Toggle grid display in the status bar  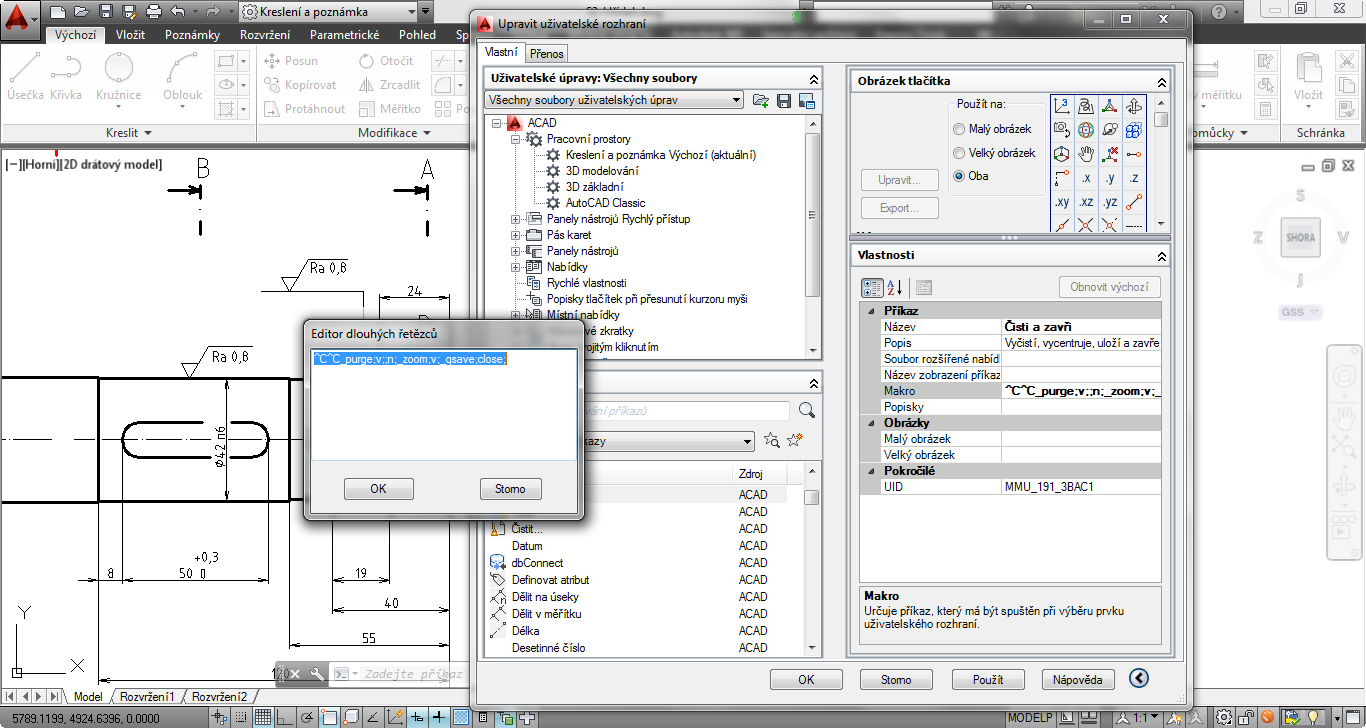(x=262, y=717)
